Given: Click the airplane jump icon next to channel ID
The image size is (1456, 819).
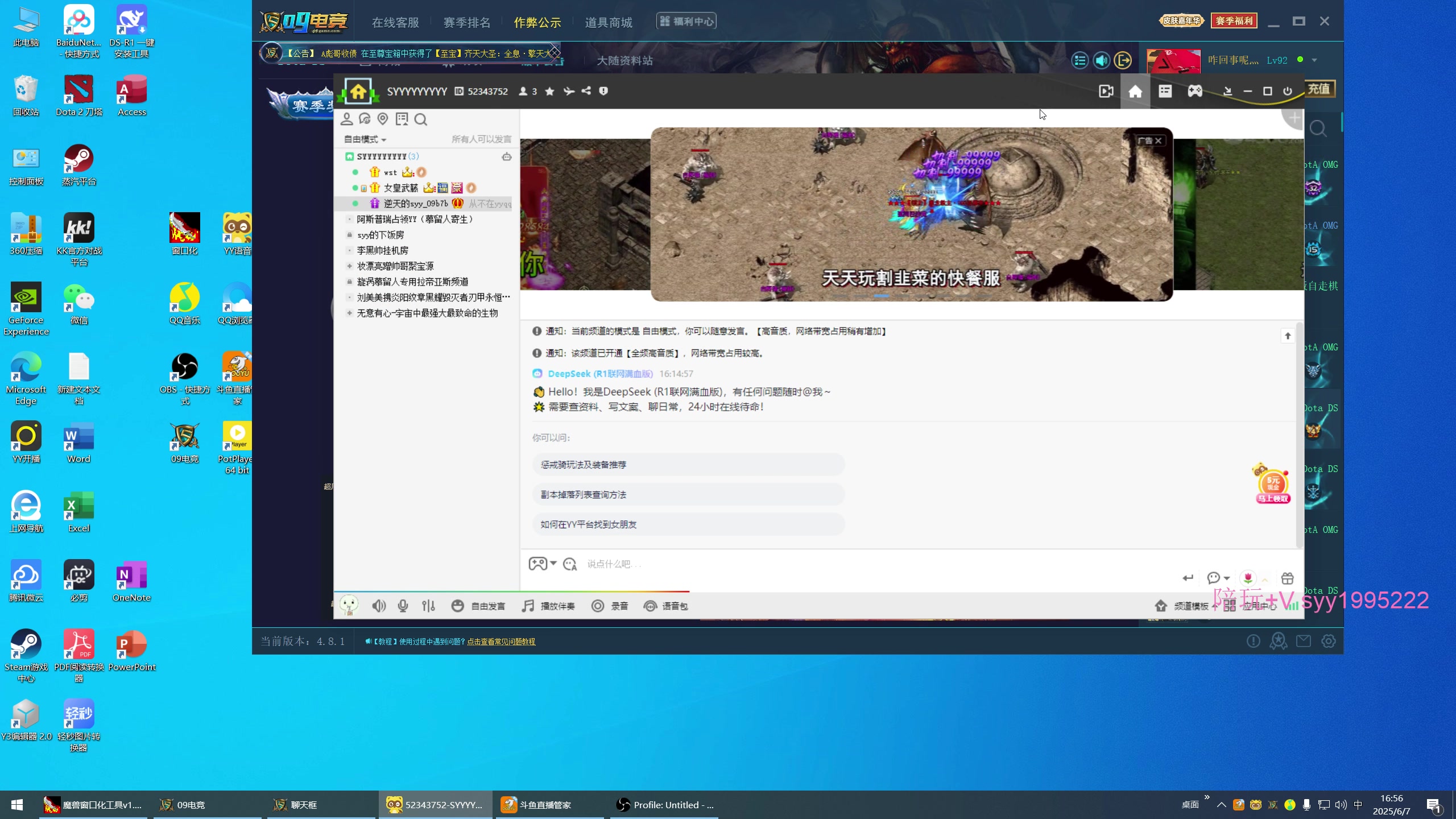Looking at the screenshot, I should [x=568, y=91].
